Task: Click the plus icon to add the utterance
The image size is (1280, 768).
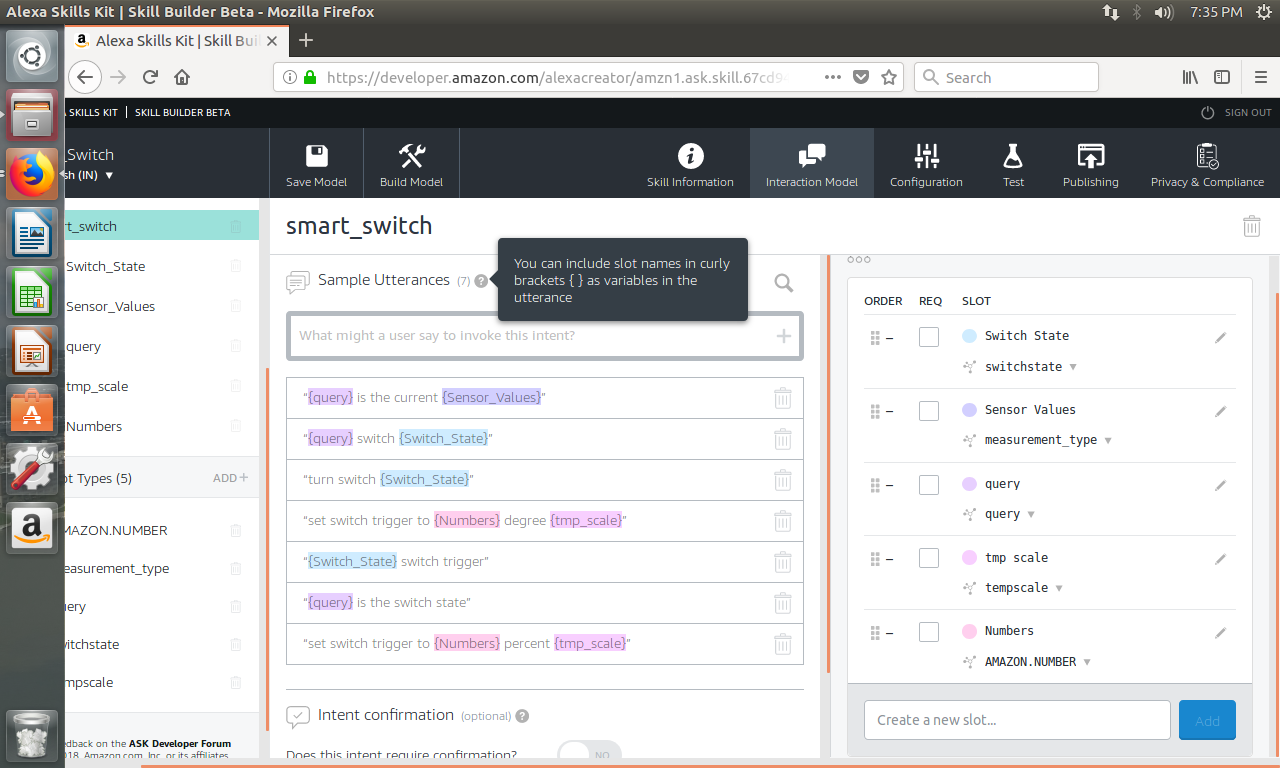Action: click(784, 336)
